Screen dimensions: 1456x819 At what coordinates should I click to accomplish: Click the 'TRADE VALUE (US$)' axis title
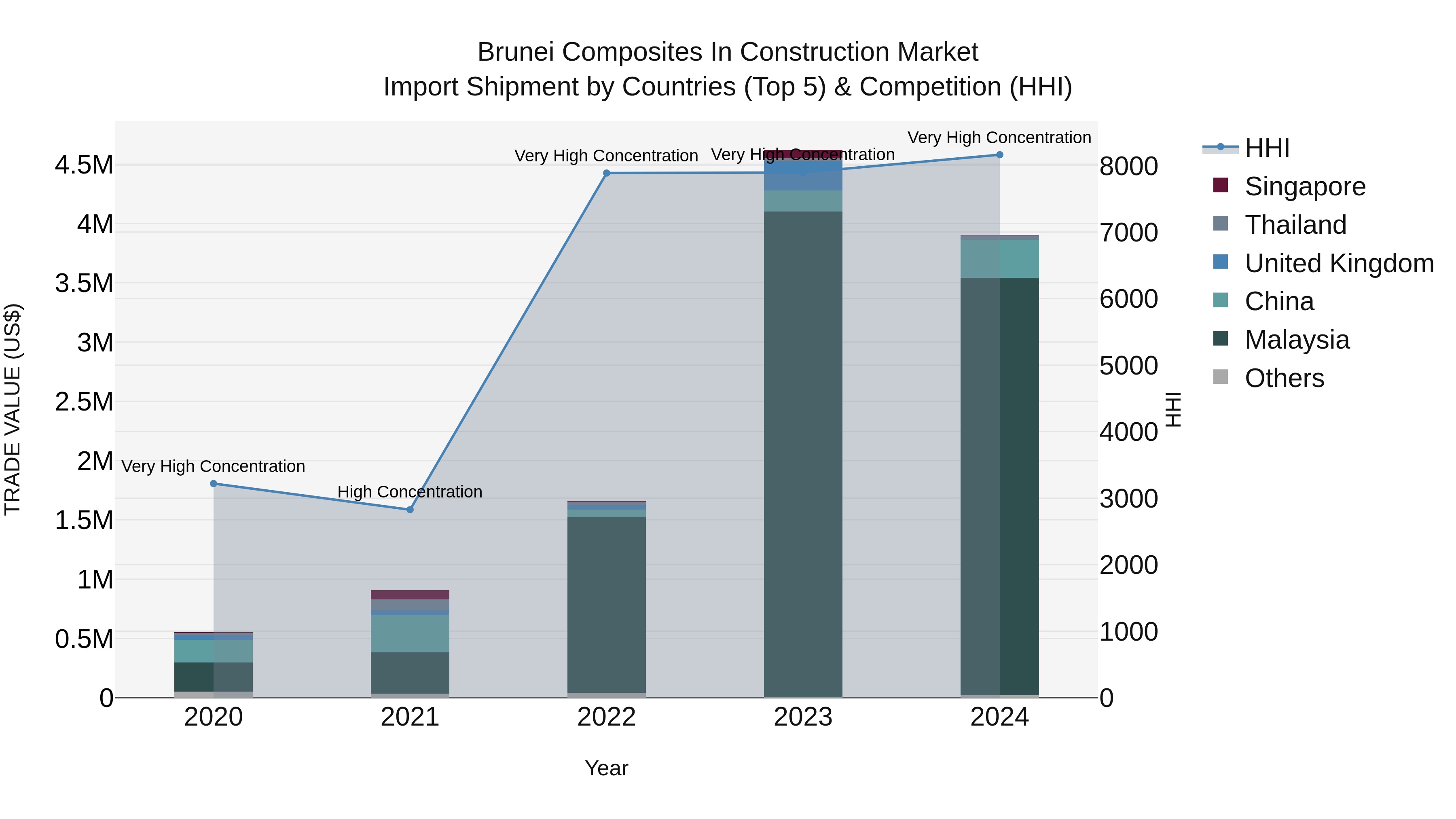click(13, 410)
